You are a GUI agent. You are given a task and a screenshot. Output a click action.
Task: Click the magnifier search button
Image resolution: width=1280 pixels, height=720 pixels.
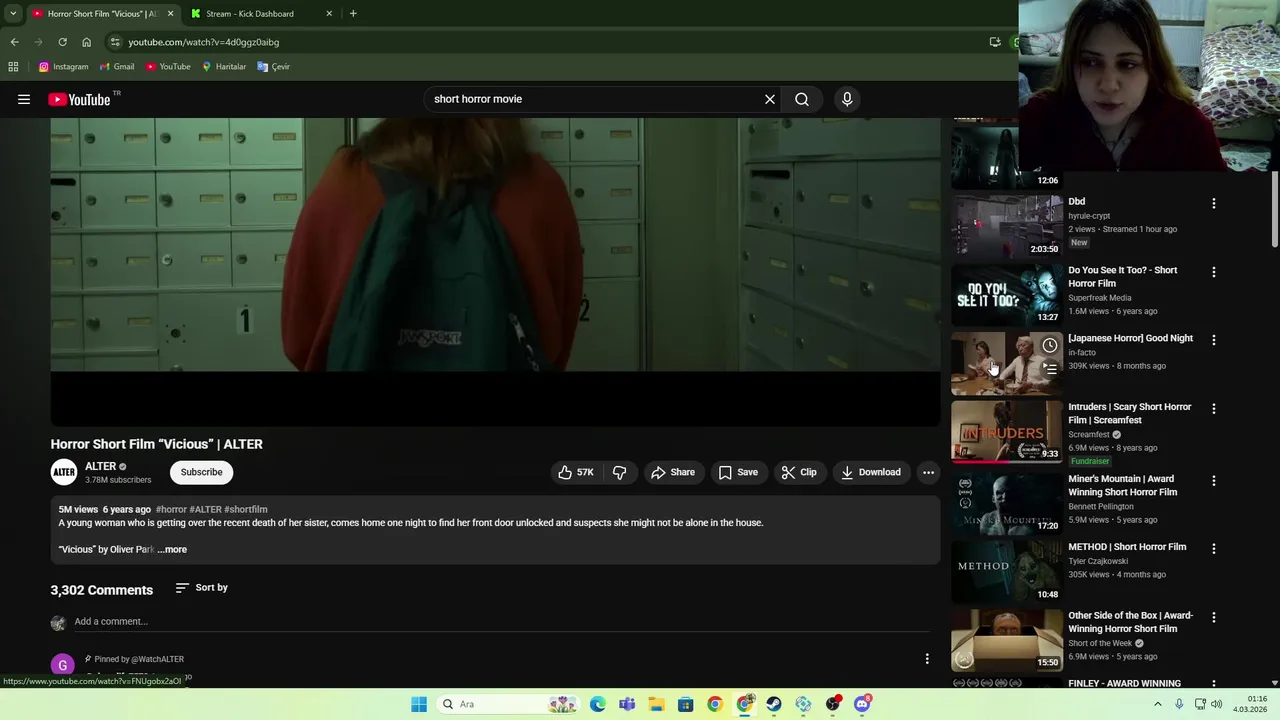pyautogui.click(x=802, y=99)
